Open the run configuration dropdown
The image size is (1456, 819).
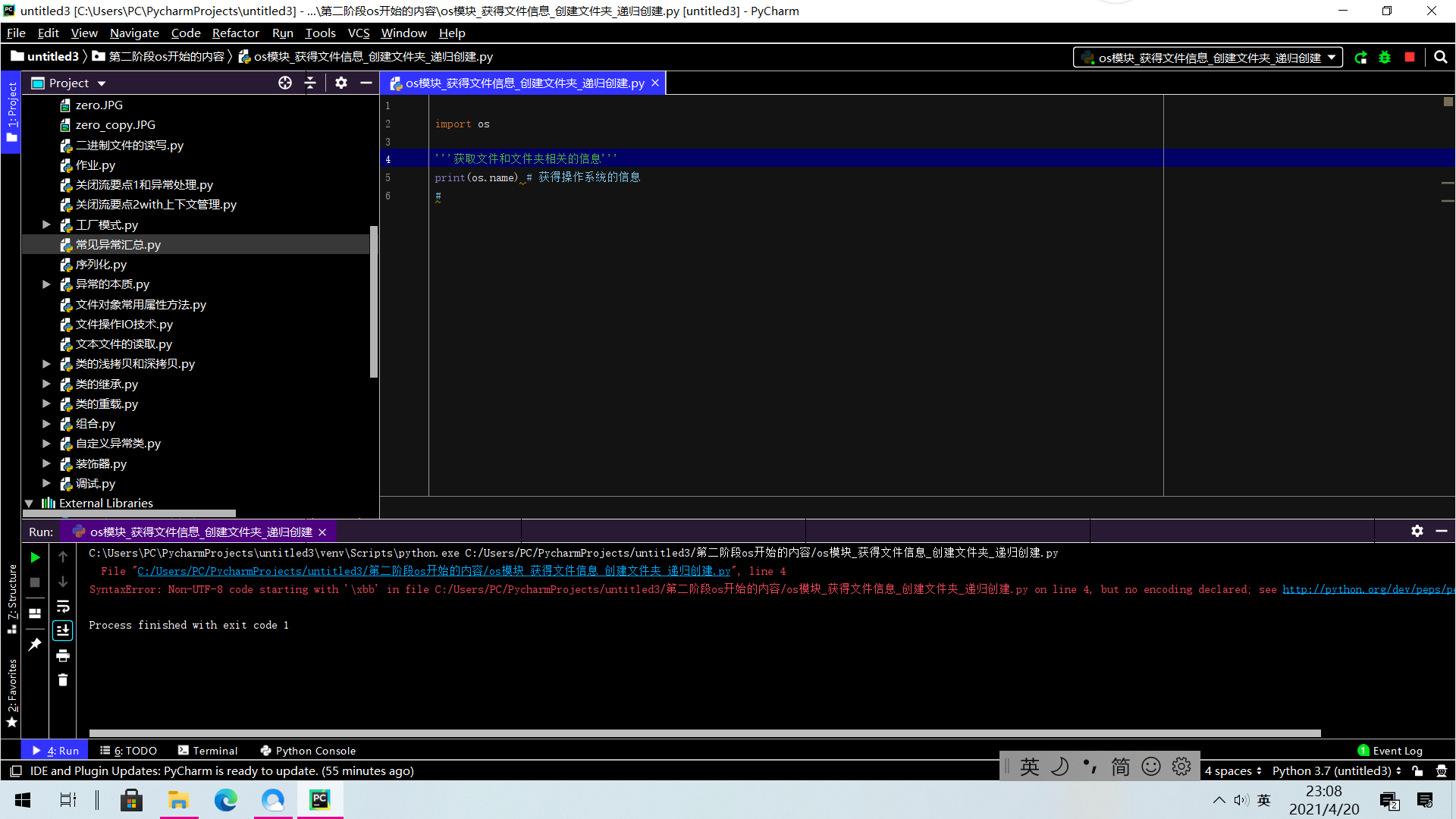tap(1208, 58)
